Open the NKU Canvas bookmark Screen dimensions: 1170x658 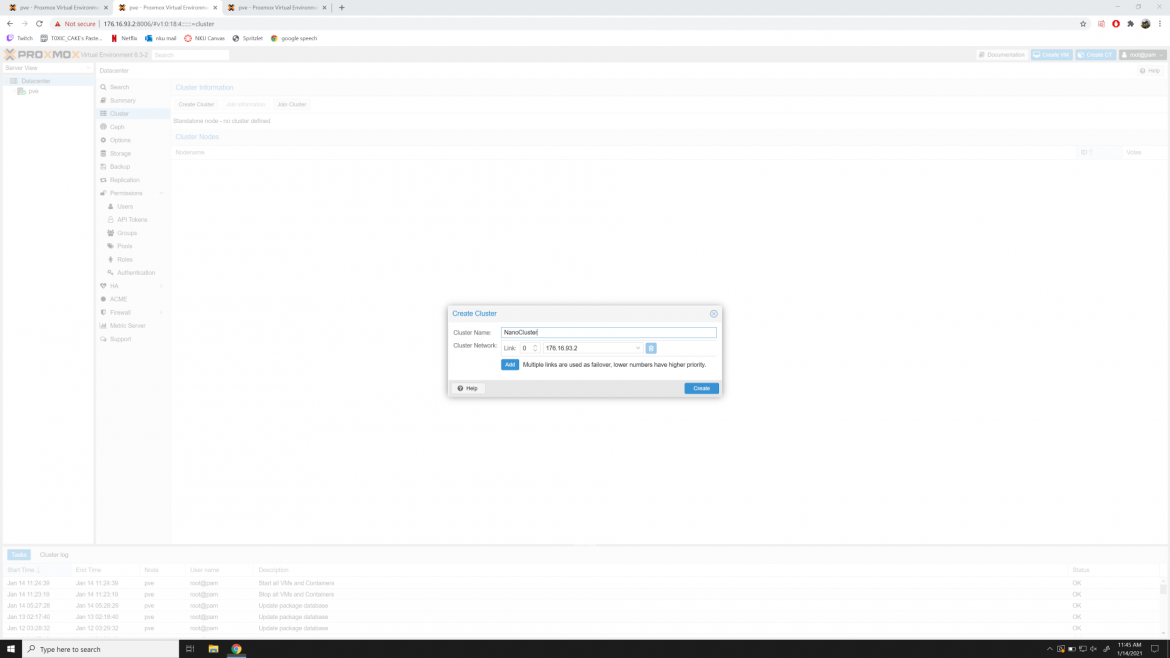point(204,38)
